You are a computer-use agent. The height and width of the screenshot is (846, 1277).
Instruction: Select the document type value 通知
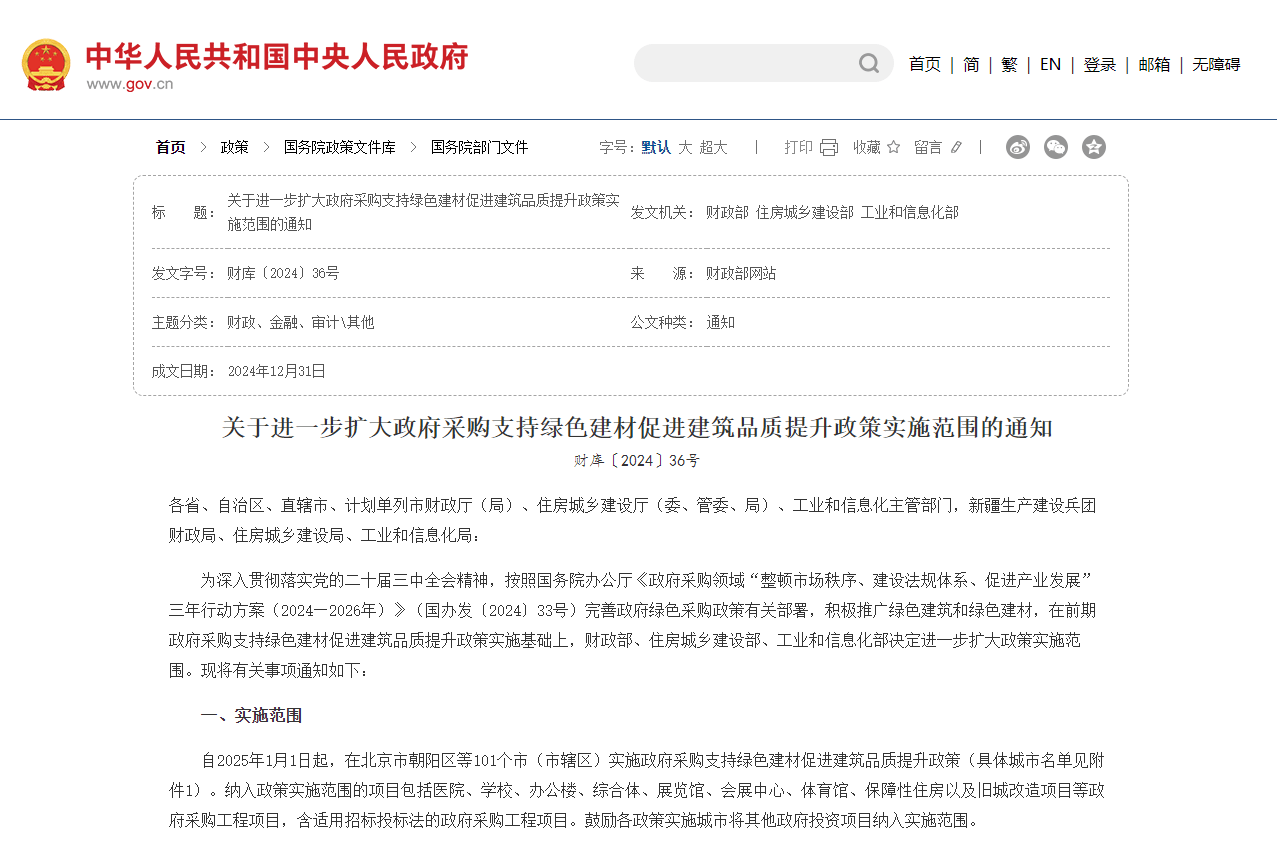pyautogui.click(x=721, y=322)
